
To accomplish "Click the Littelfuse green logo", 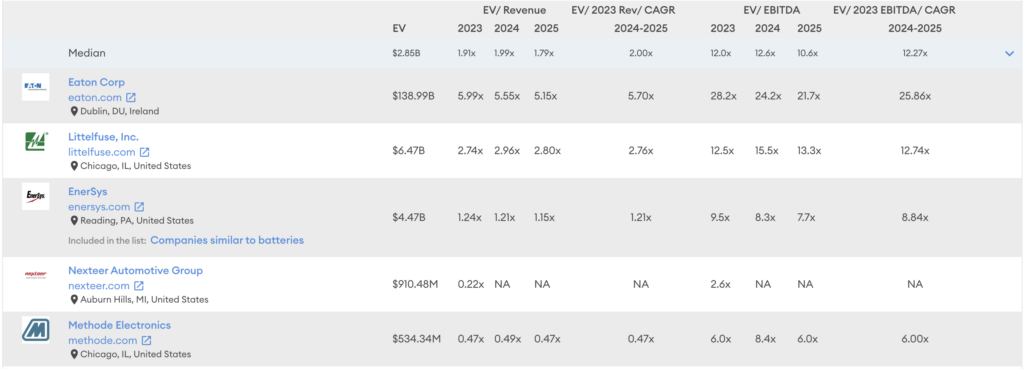I will pos(35,142).
